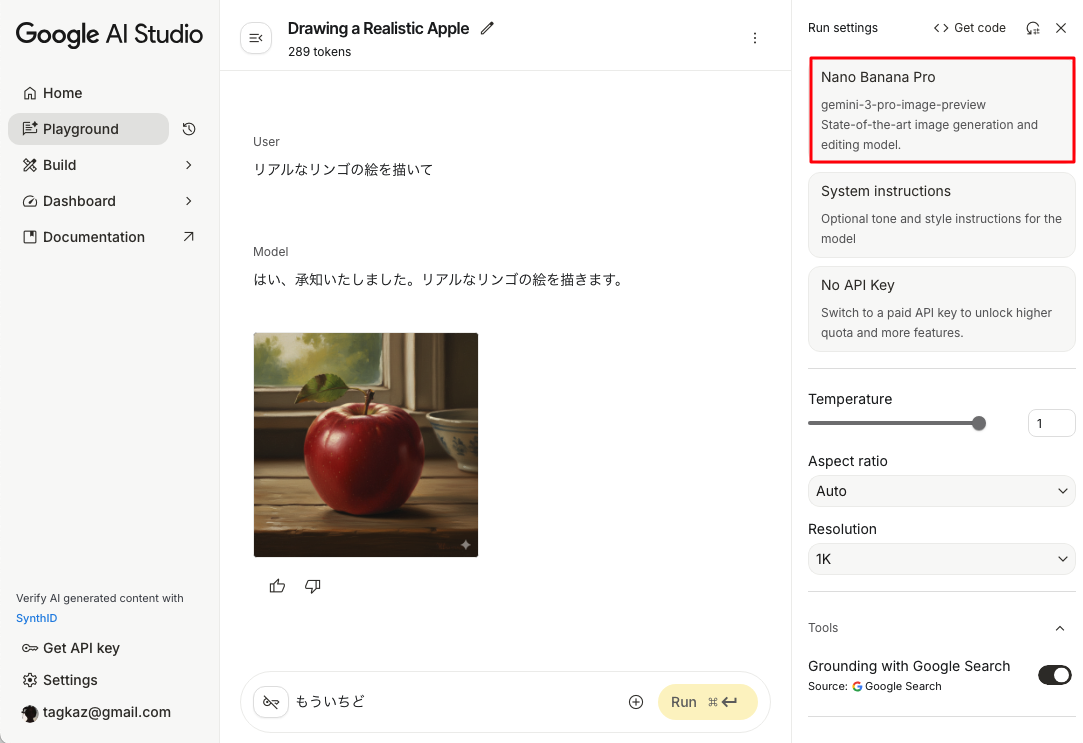Collapse the Tools section
1083x743 pixels.
click(x=1060, y=628)
